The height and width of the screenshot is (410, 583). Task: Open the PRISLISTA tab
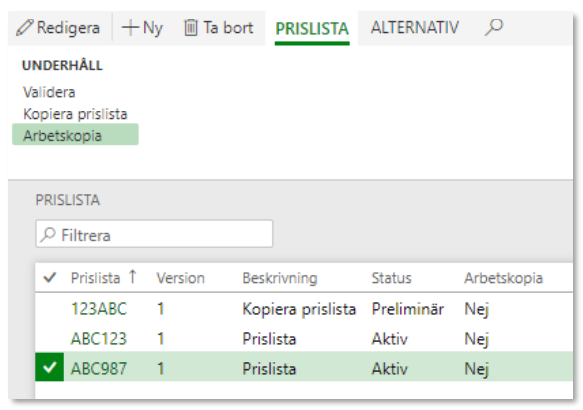point(312,29)
